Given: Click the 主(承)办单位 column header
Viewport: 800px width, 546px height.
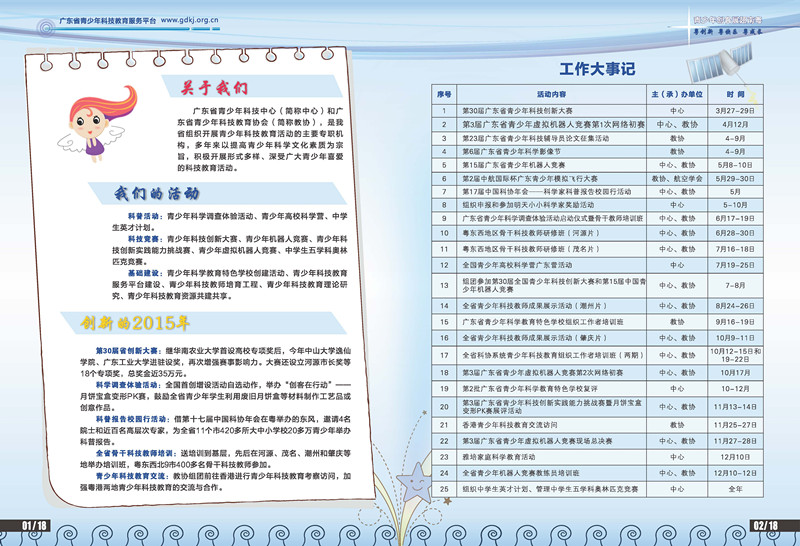Looking at the screenshot, I should [677, 93].
